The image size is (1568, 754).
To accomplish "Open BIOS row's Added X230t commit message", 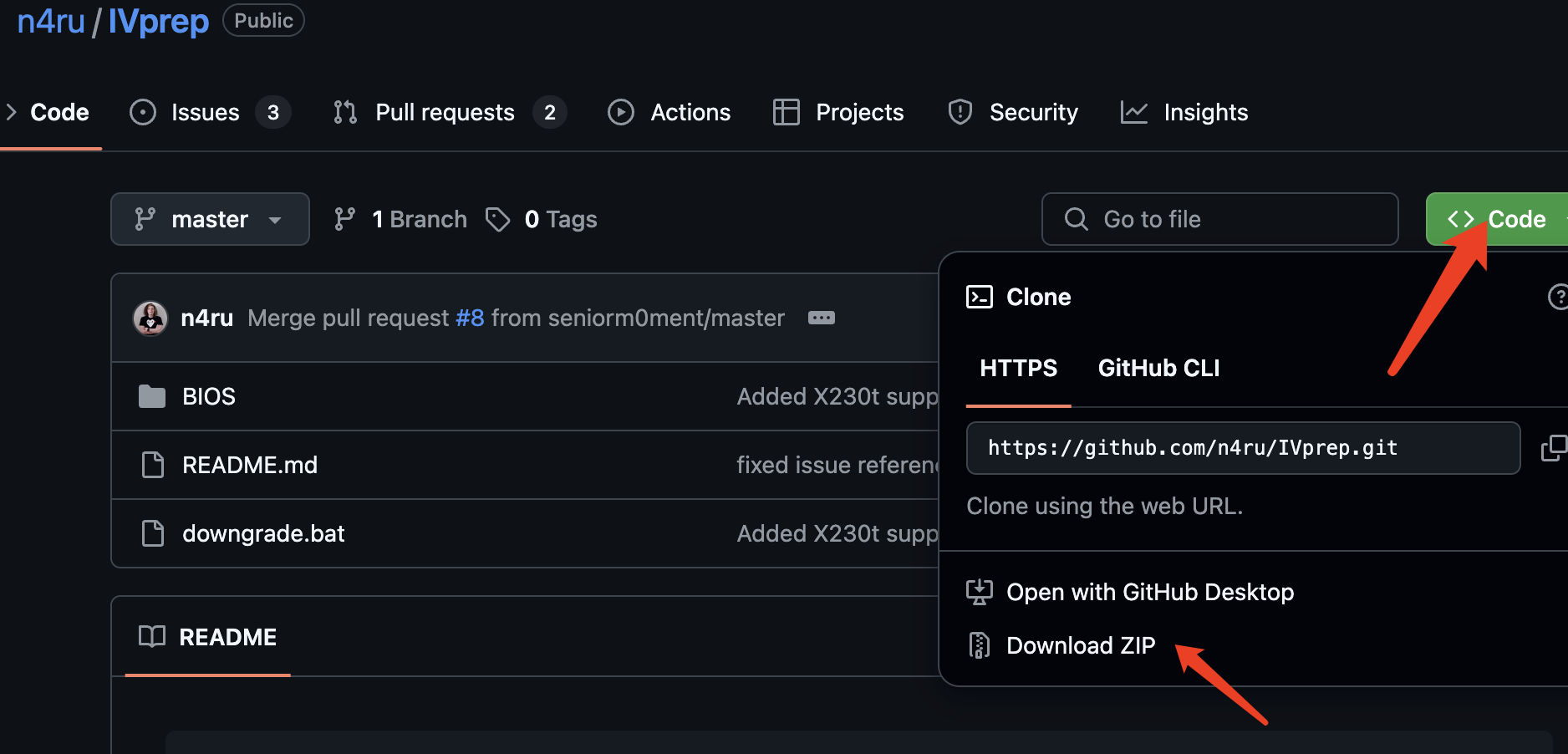I will (837, 396).
